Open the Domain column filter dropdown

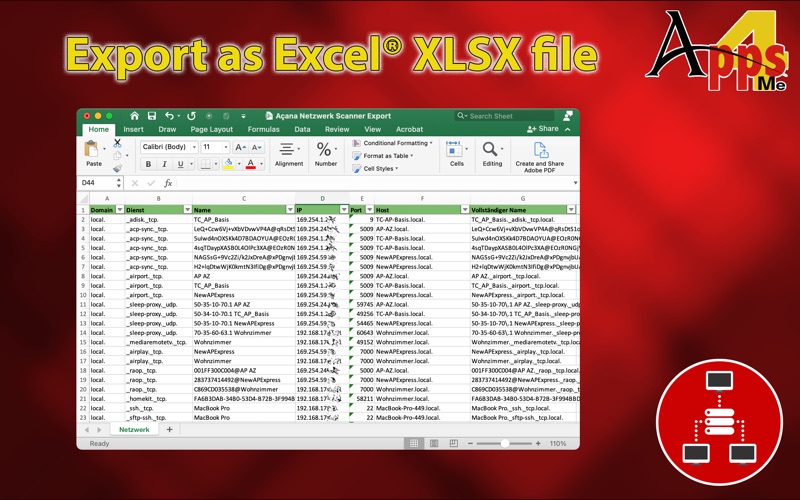click(120, 210)
